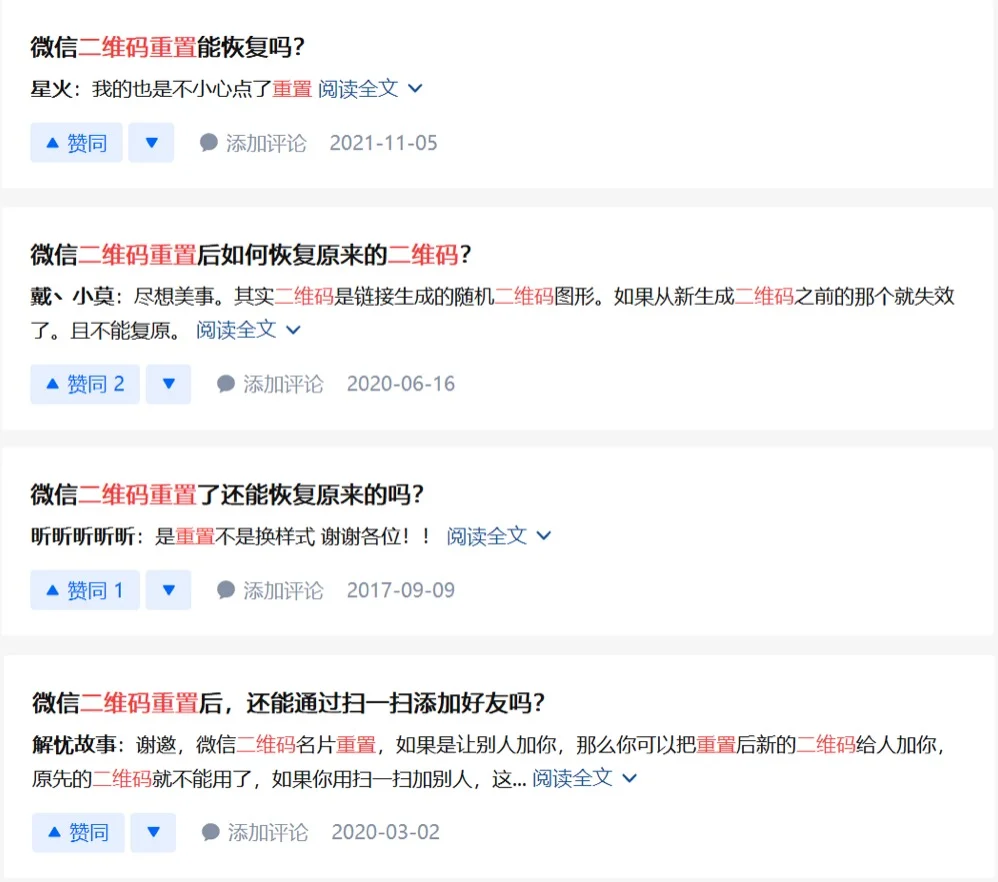Open author name 解忧故事
998x882 pixels.
tap(74, 744)
